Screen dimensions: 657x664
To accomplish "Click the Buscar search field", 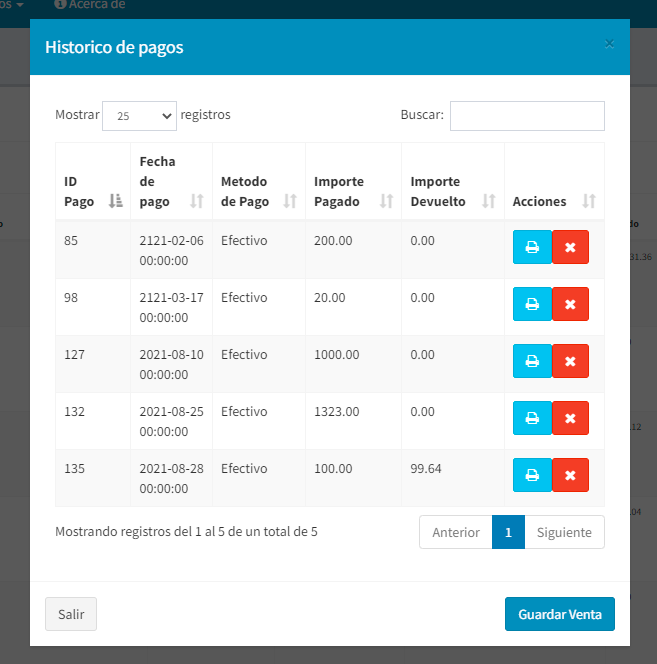I will coord(527,116).
